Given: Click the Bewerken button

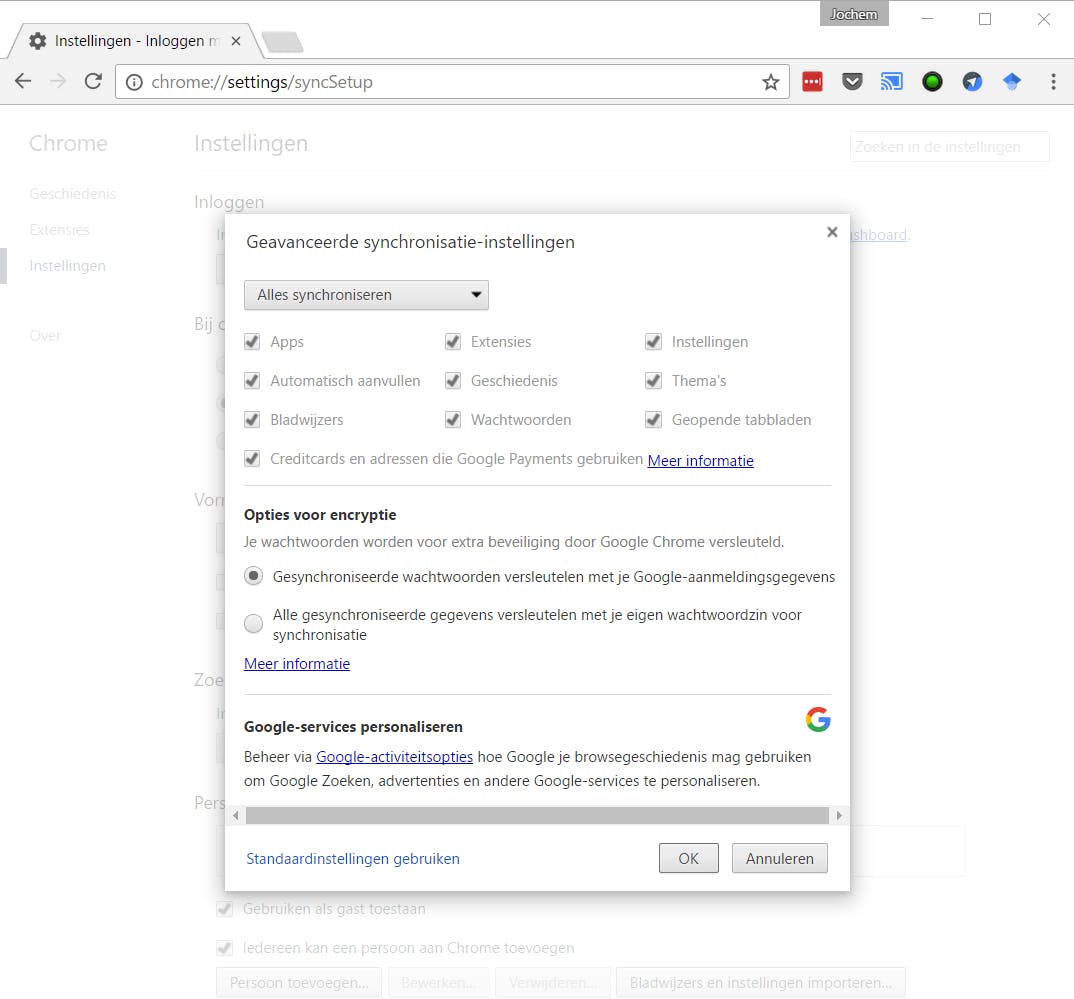Looking at the screenshot, I should click(x=439, y=983).
